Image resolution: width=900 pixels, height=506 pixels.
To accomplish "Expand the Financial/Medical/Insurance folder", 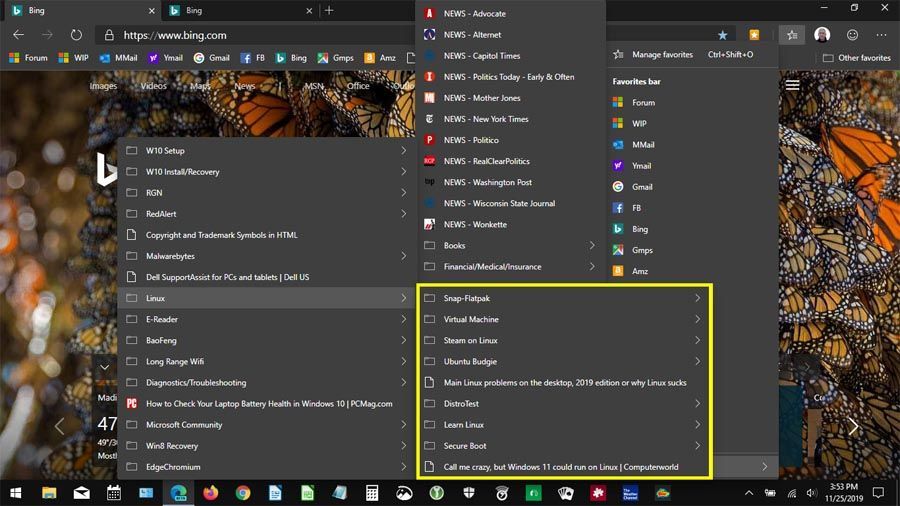I will pos(511,267).
